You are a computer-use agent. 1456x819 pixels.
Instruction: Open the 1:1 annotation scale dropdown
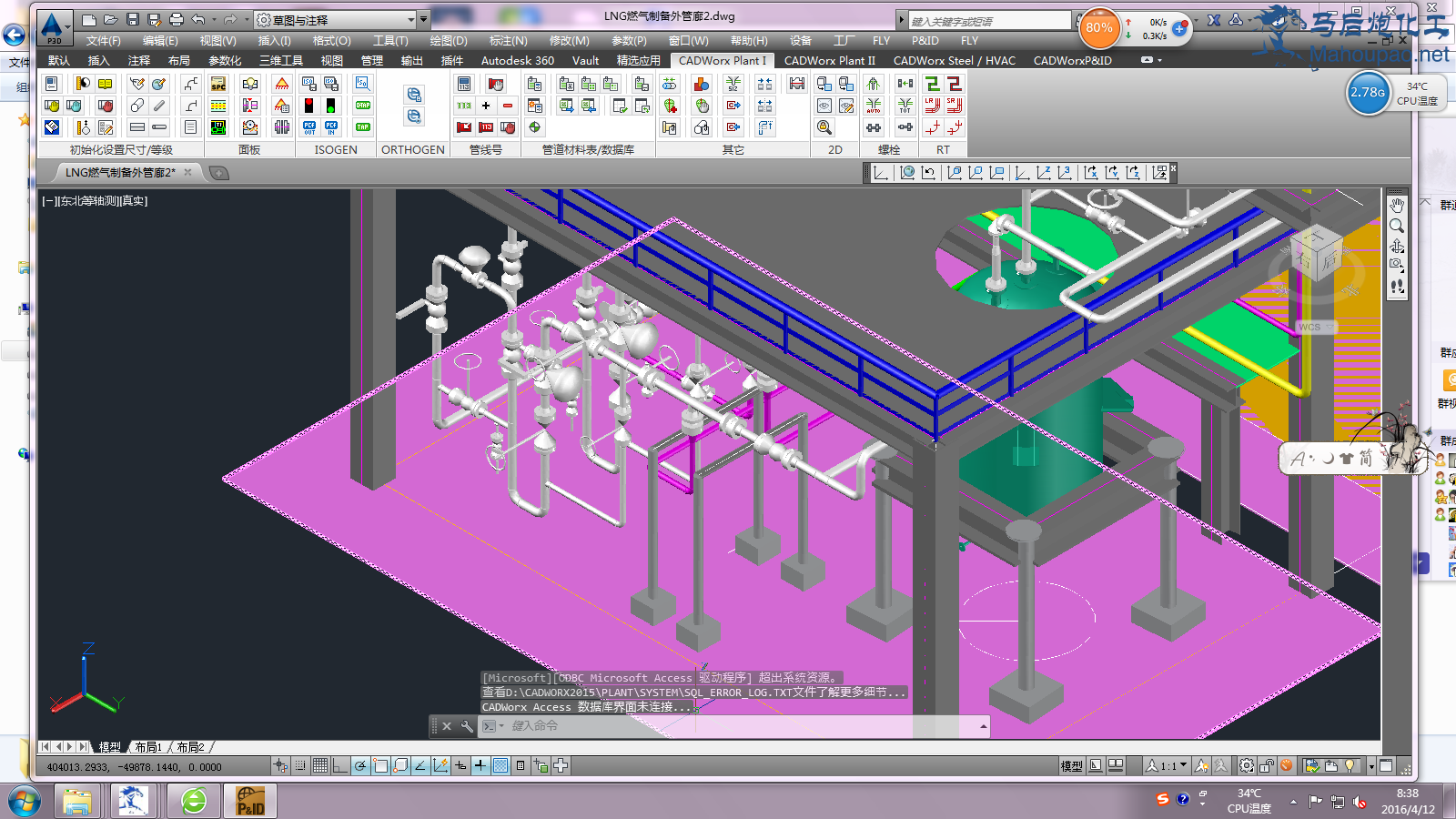[x=1167, y=766]
